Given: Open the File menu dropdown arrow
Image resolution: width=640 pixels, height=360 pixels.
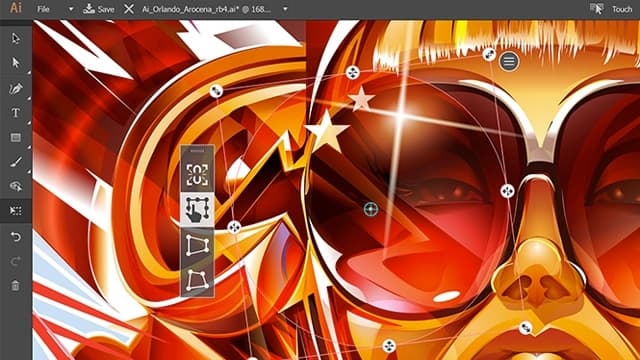Looking at the screenshot, I should pyautogui.click(x=71, y=9).
